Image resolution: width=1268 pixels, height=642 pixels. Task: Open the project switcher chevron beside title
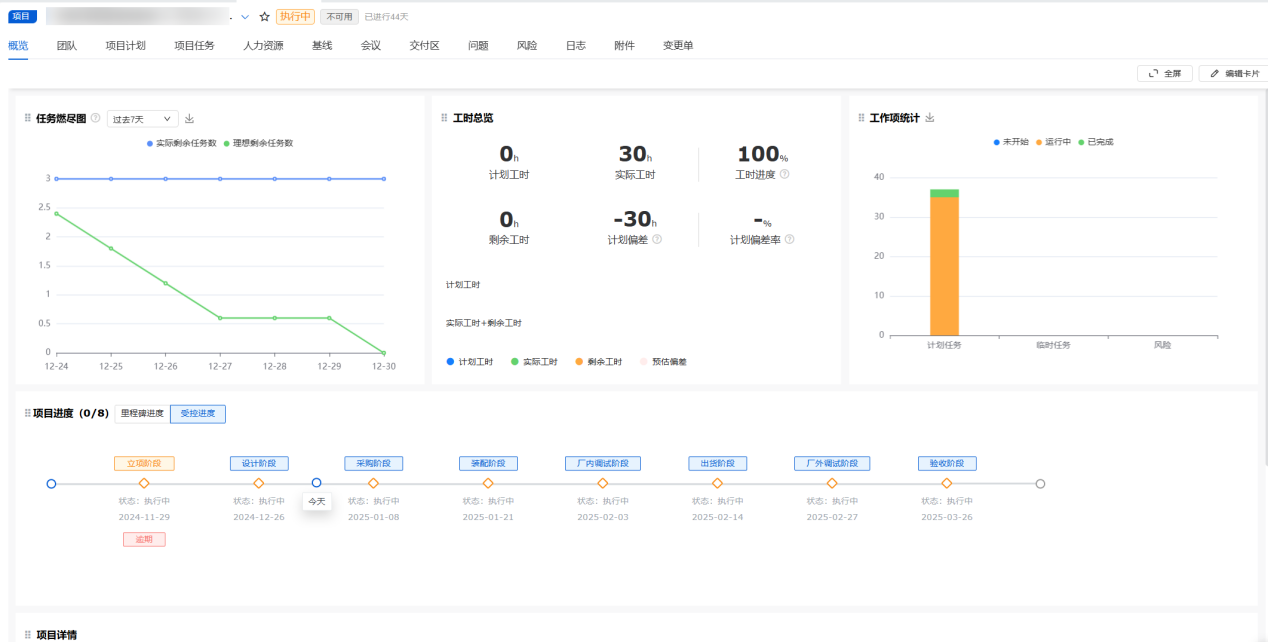pyautogui.click(x=245, y=17)
